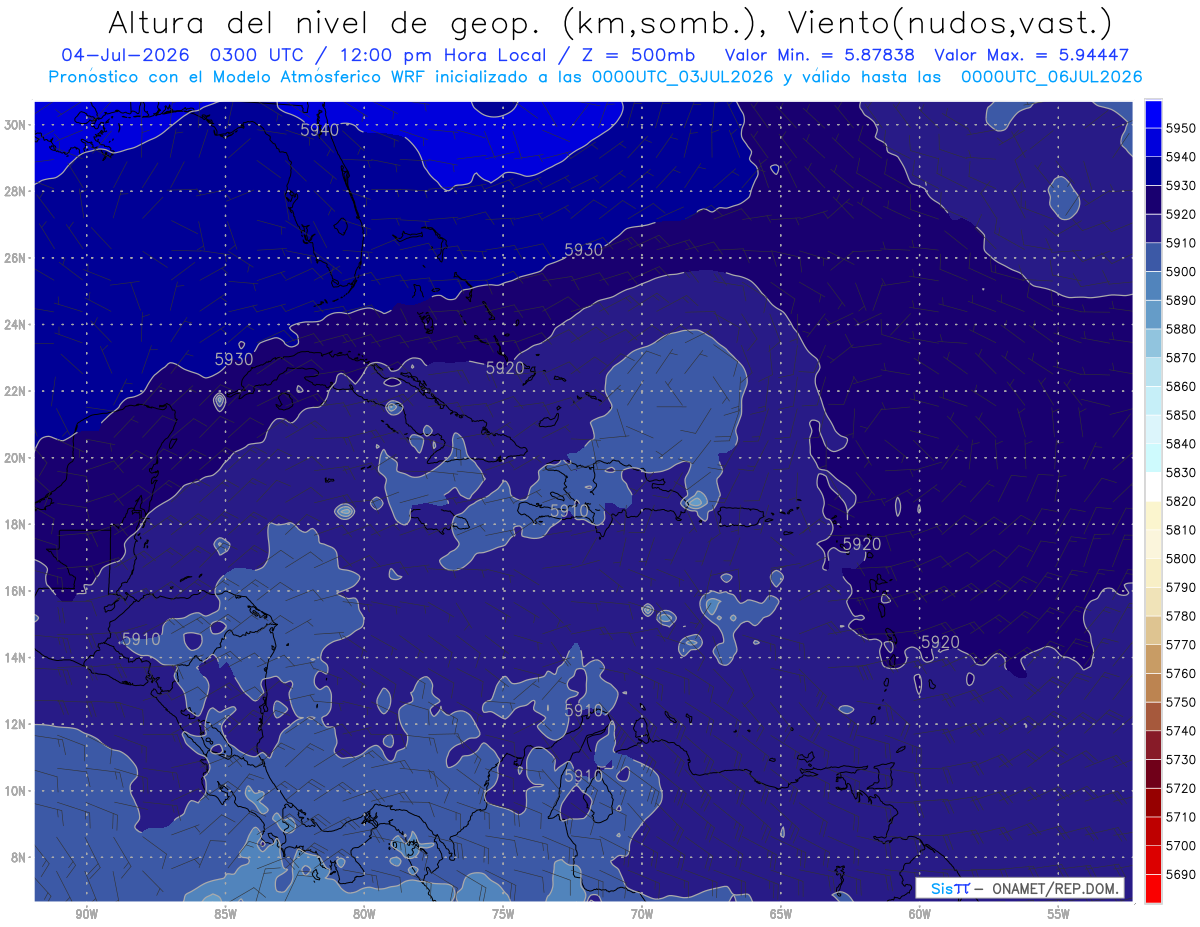Click the 5700 legend value
The image size is (1200, 927).
[x=1181, y=845]
